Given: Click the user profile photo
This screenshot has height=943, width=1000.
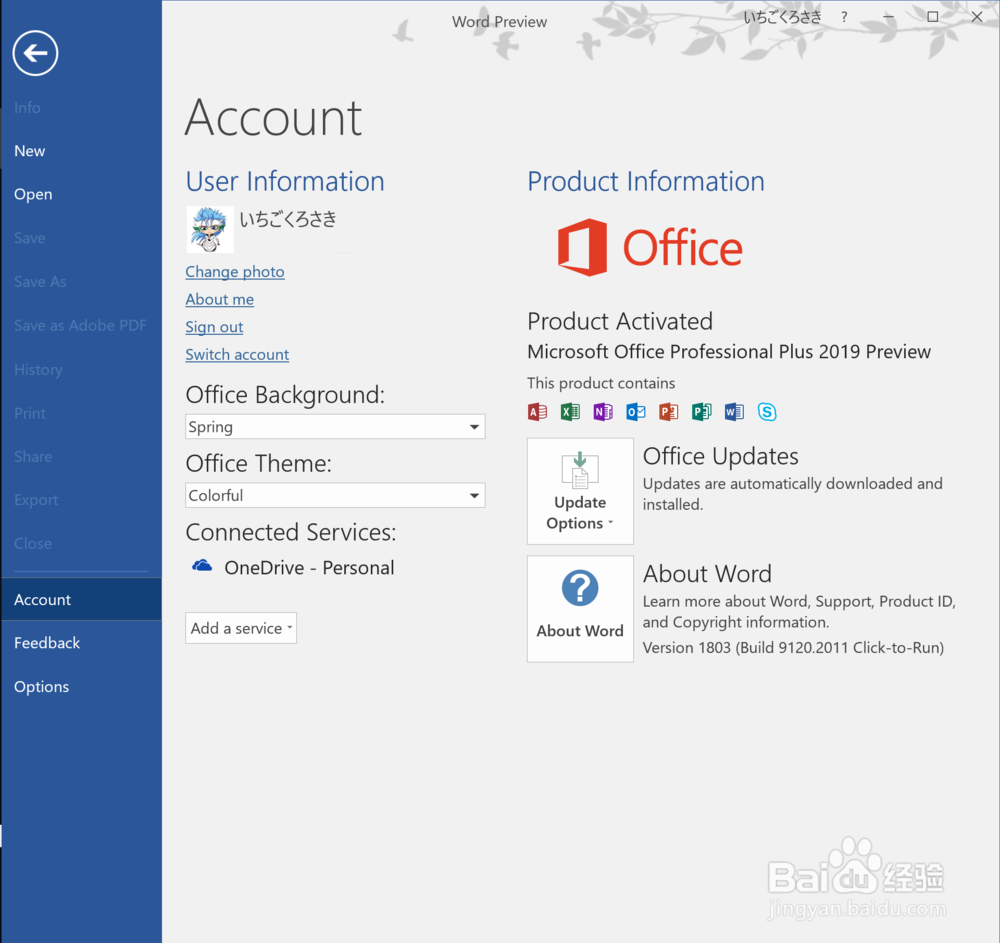Looking at the screenshot, I should click(210, 230).
